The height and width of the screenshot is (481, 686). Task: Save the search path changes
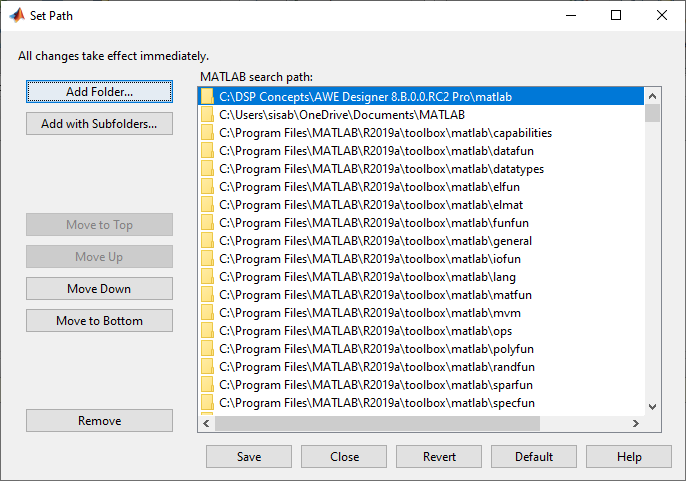[x=249, y=456]
